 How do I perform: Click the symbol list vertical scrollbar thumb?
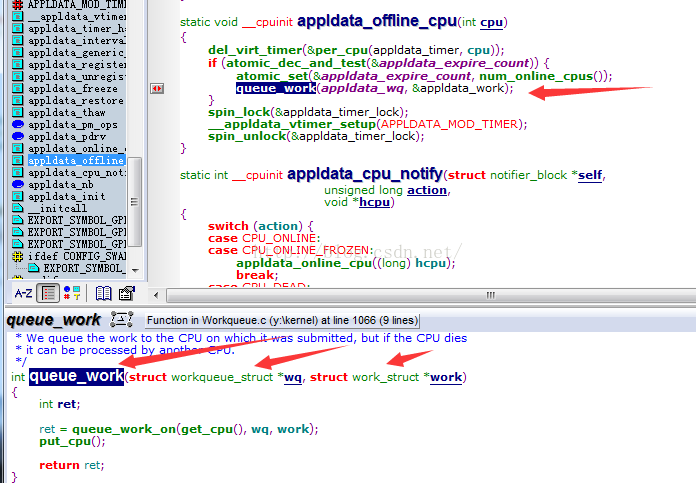tap(135, 202)
